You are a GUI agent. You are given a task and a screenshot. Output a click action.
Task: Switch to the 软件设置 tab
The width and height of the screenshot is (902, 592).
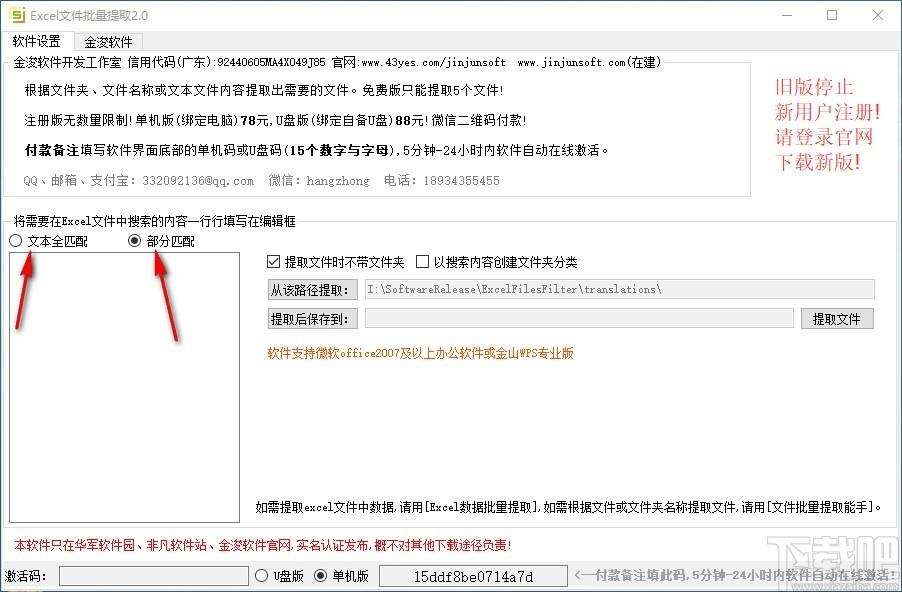point(37,41)
